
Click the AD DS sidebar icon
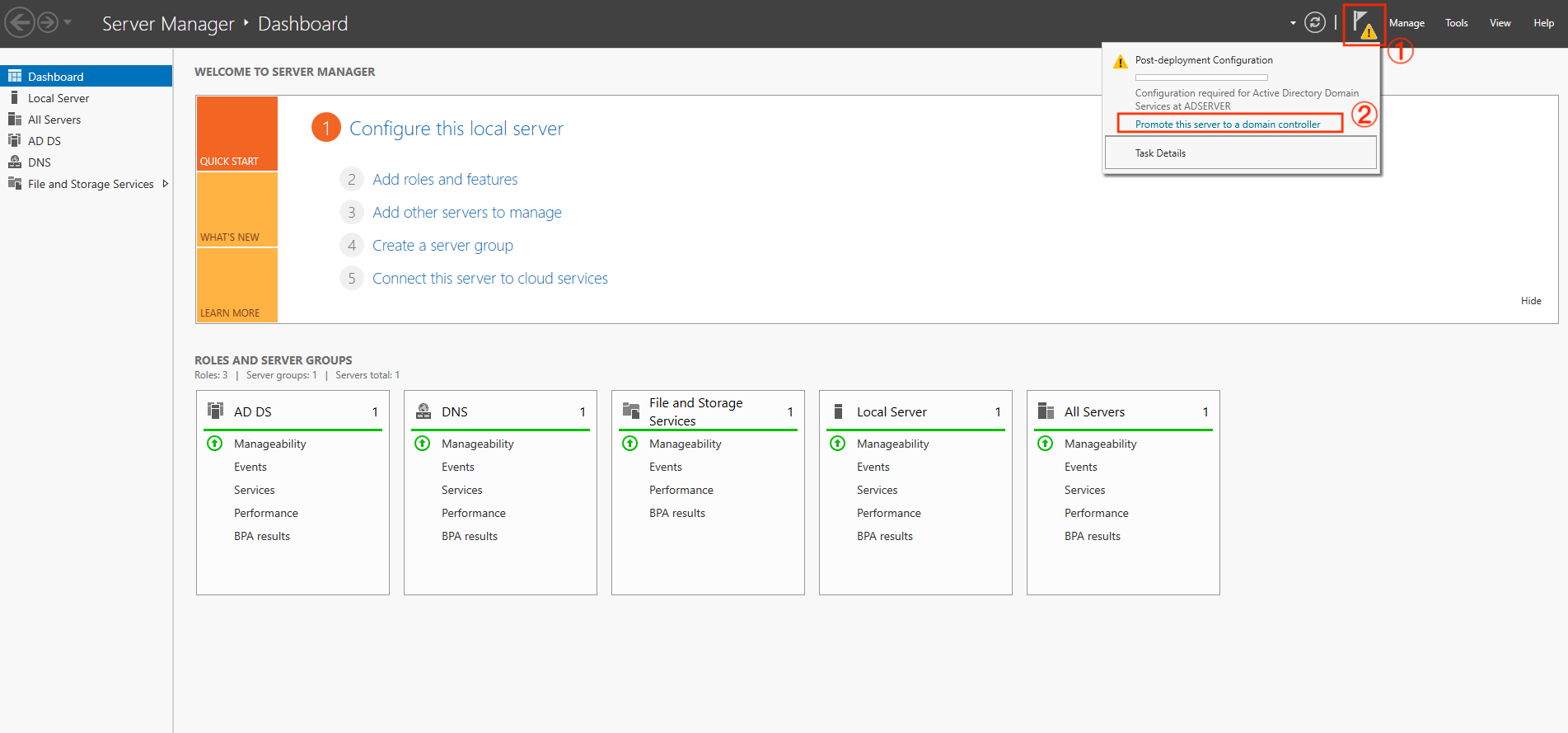[15, 140]
